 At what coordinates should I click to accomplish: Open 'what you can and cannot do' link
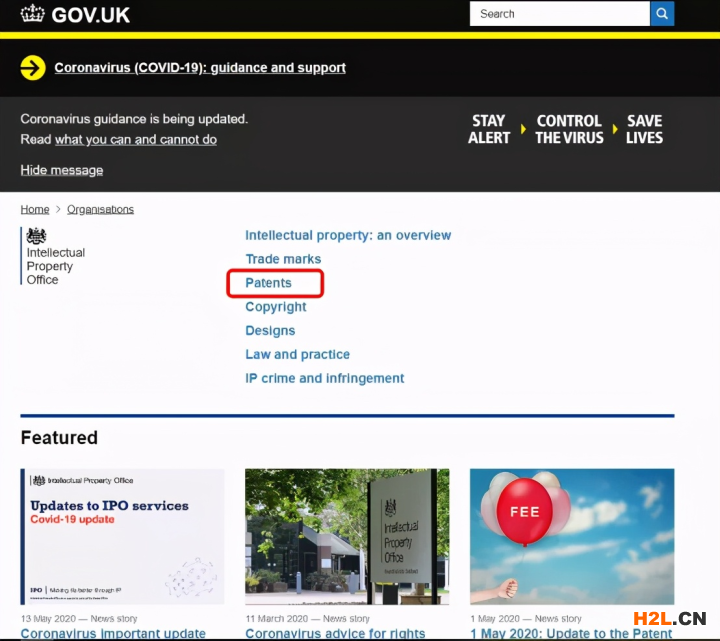point(136,140)
